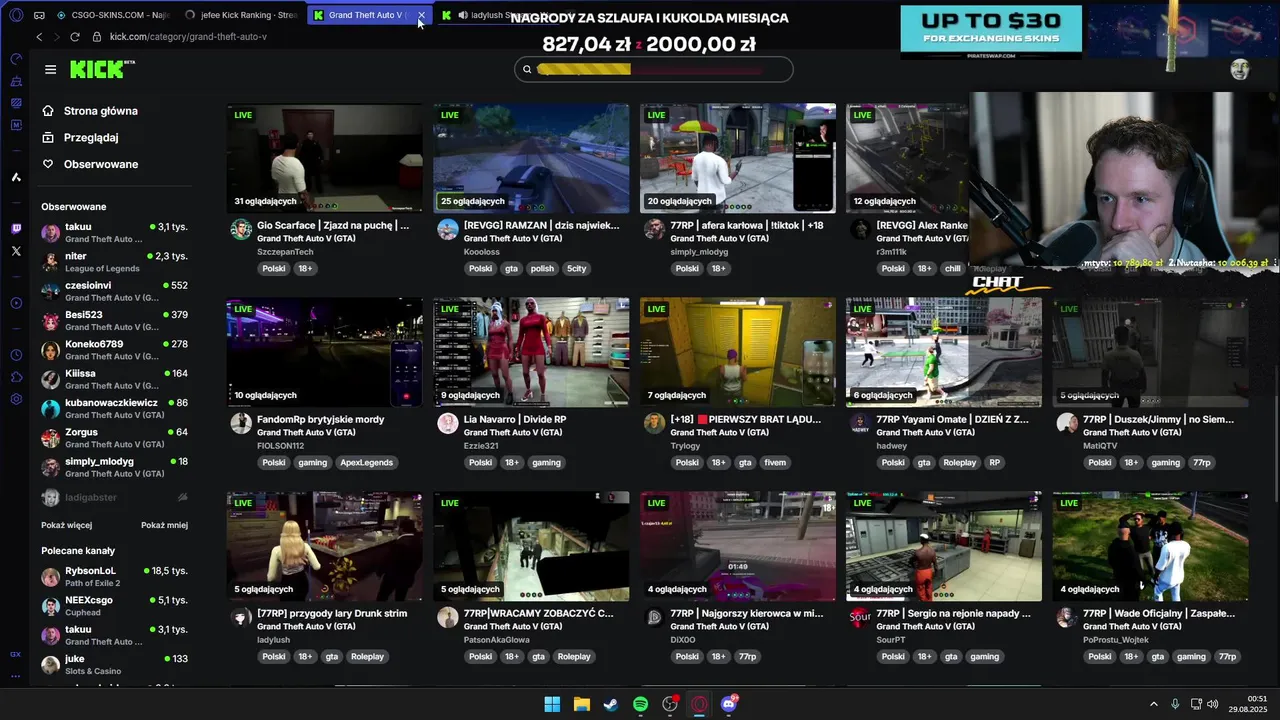Open PatsonAkaGlowa channel name

pyautogui.click(x=497, y=640)
